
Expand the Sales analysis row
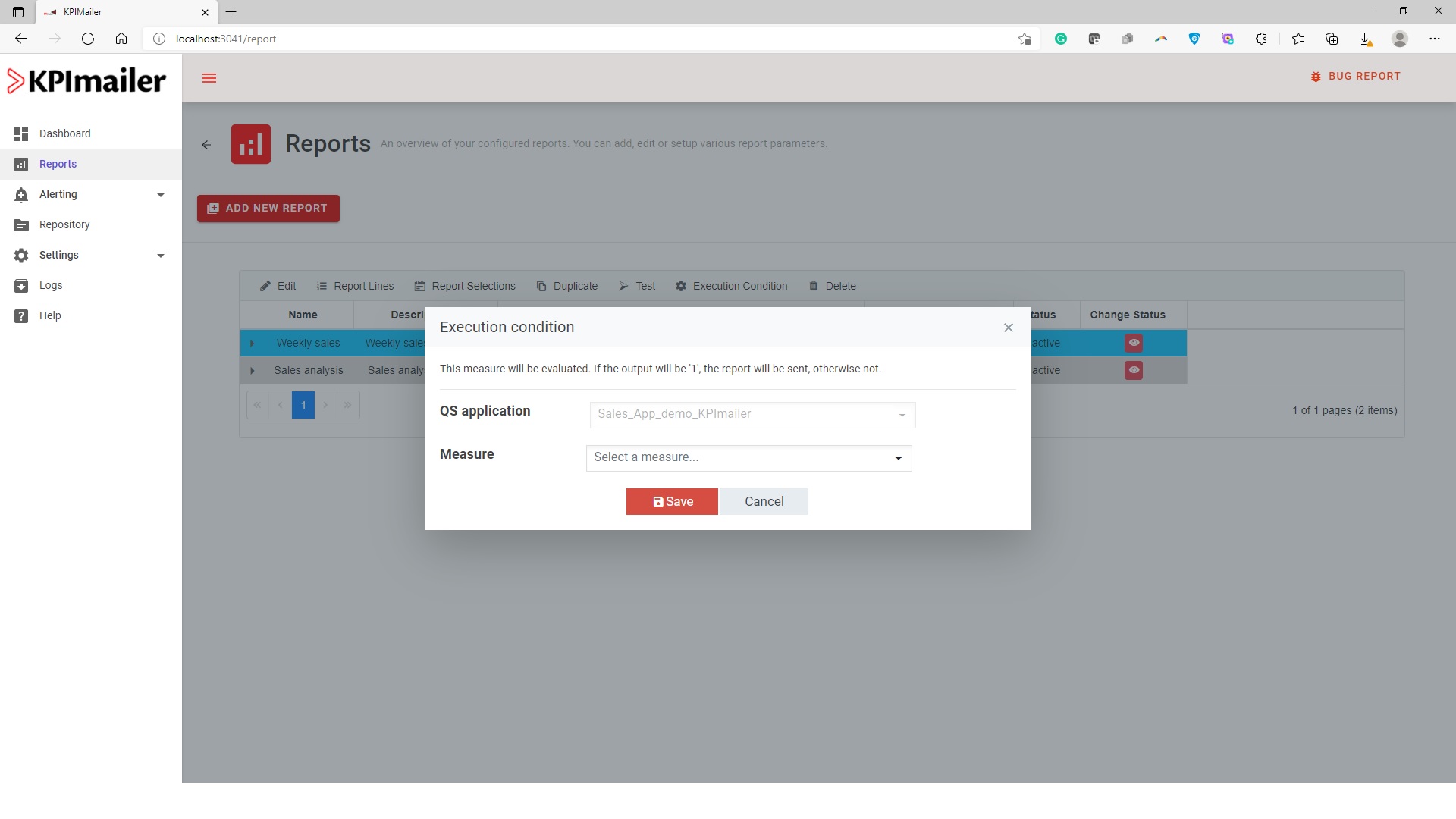253,371
